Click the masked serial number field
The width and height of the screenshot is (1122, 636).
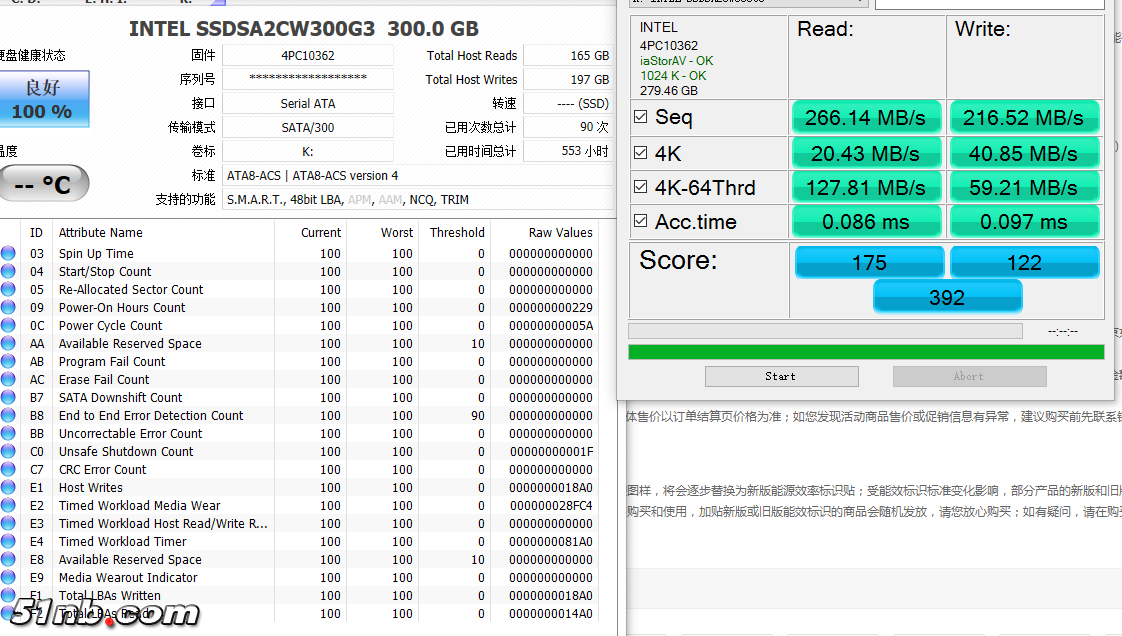308,79
